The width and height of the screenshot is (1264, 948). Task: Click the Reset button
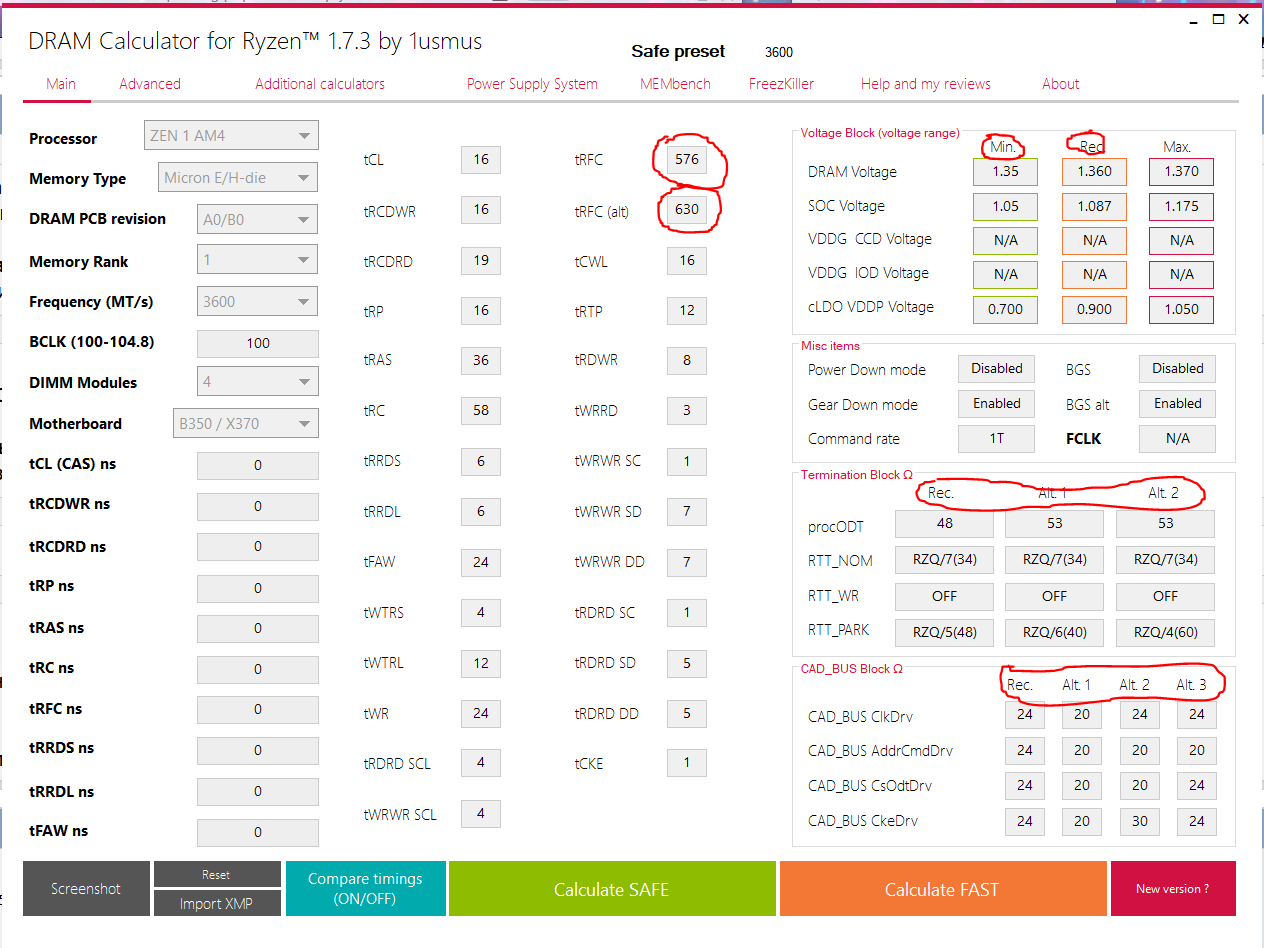click(216, 874)
